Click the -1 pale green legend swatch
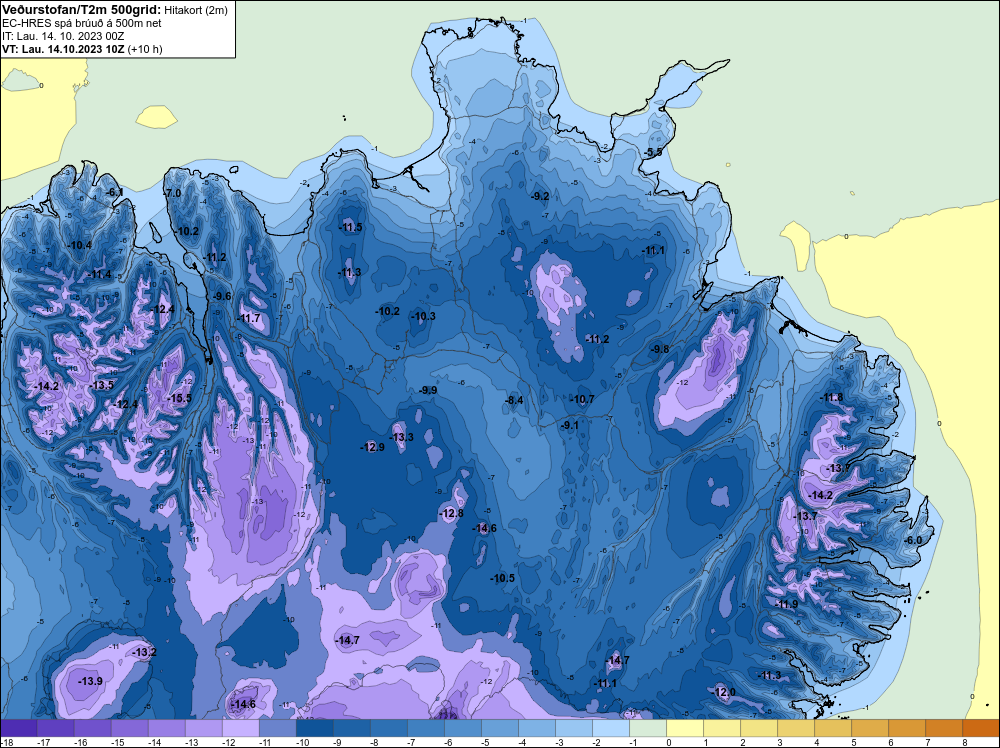The image size is (1000, 748). pyautogui.click(x=648, y=728)
